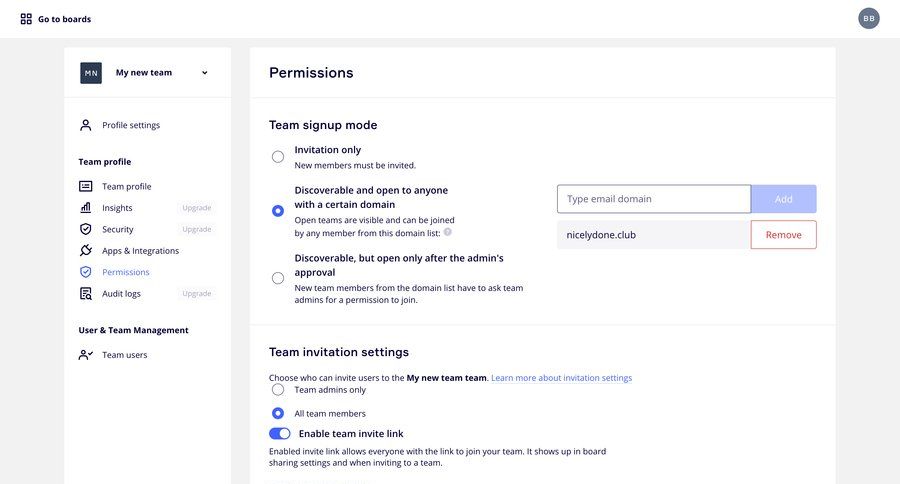Click the Remove button for nicelydone.club

783,235
